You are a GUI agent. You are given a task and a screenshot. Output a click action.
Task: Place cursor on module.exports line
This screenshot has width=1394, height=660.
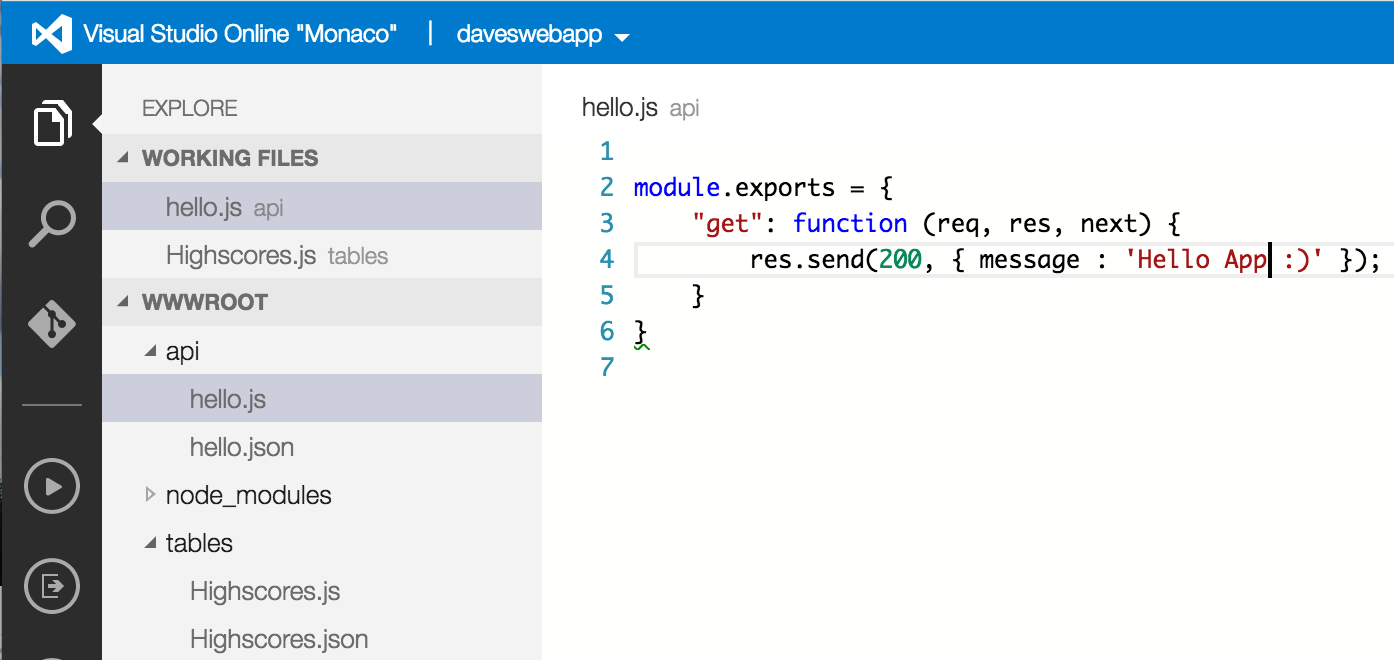(x=763, y=188)
